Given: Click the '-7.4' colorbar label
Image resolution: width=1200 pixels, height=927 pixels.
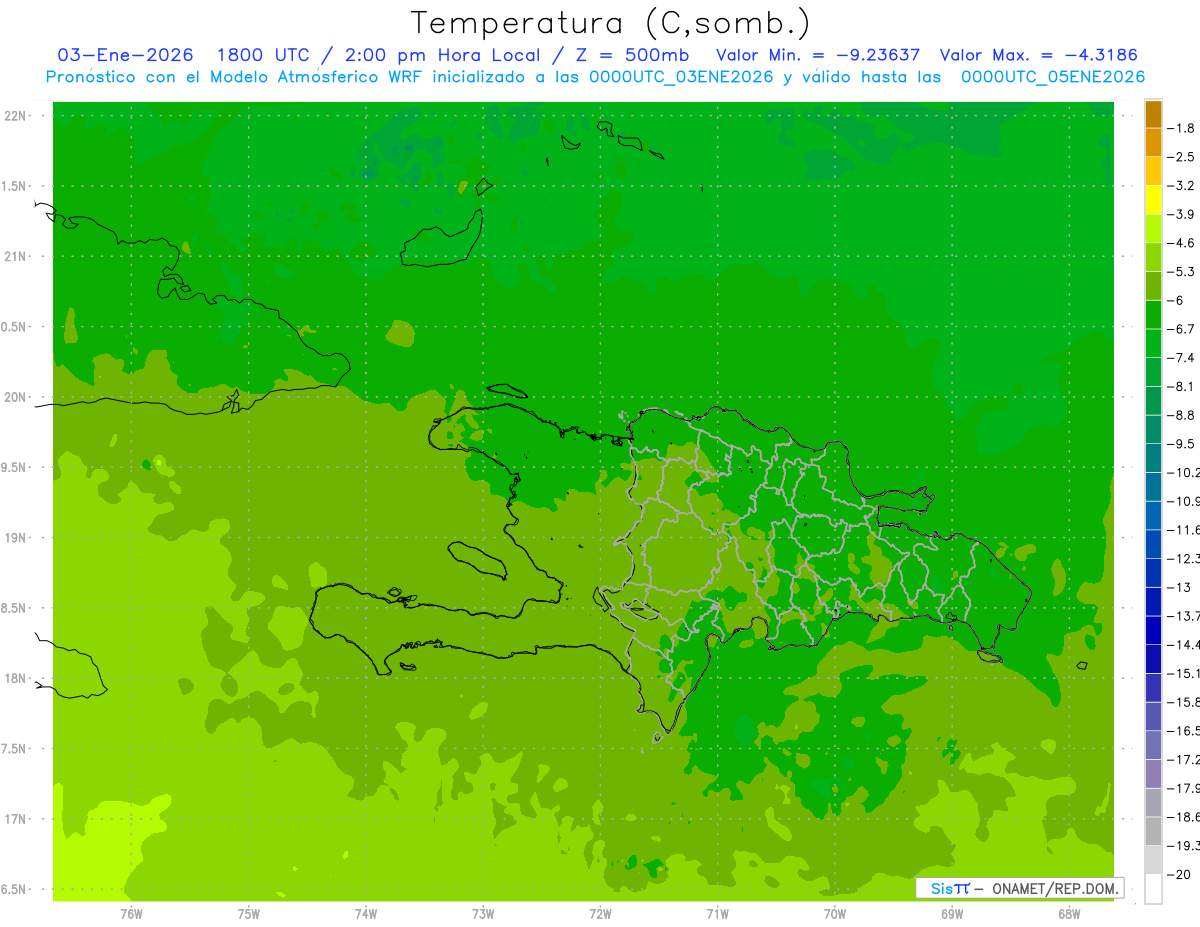Looking at the screenshot, I should pyautogui.click(x=1182, y=357).
